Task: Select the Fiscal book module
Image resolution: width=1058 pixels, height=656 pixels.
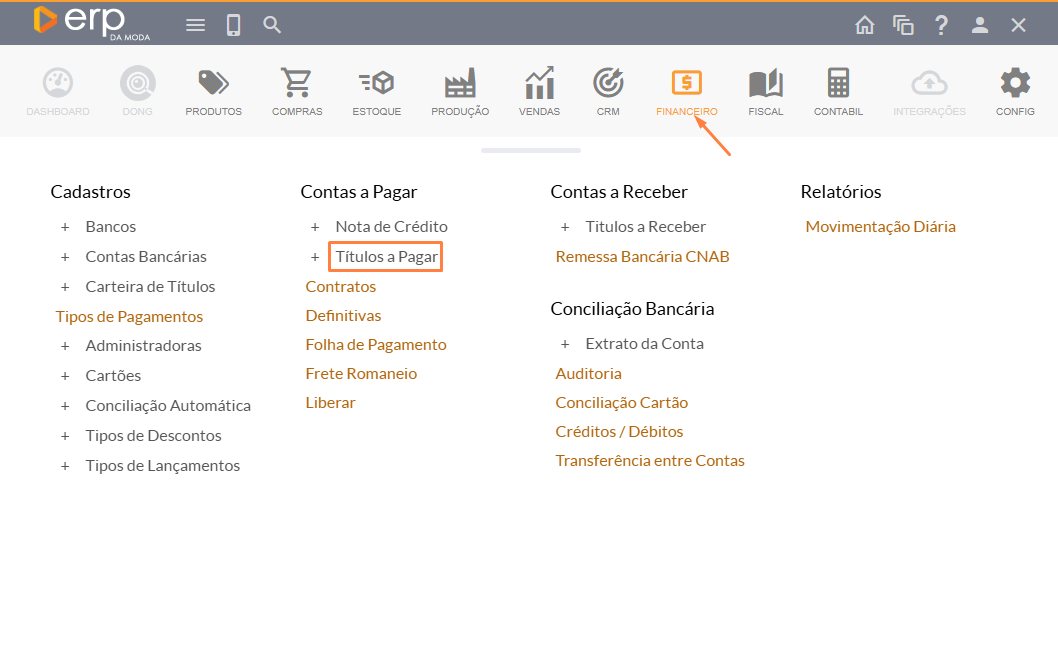Action: coord(766,84)
